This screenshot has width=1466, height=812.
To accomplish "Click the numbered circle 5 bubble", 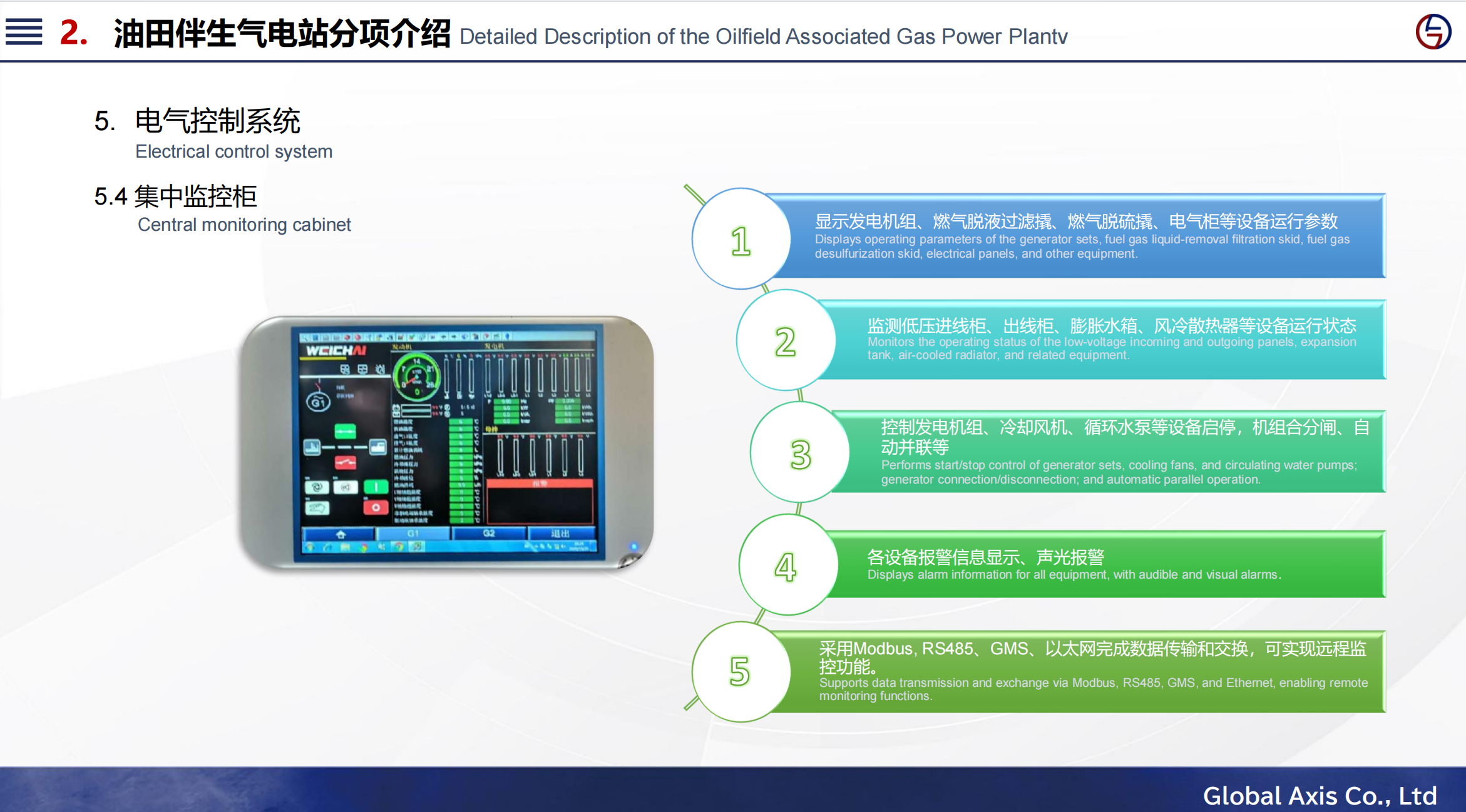I will tap(741, 672).
